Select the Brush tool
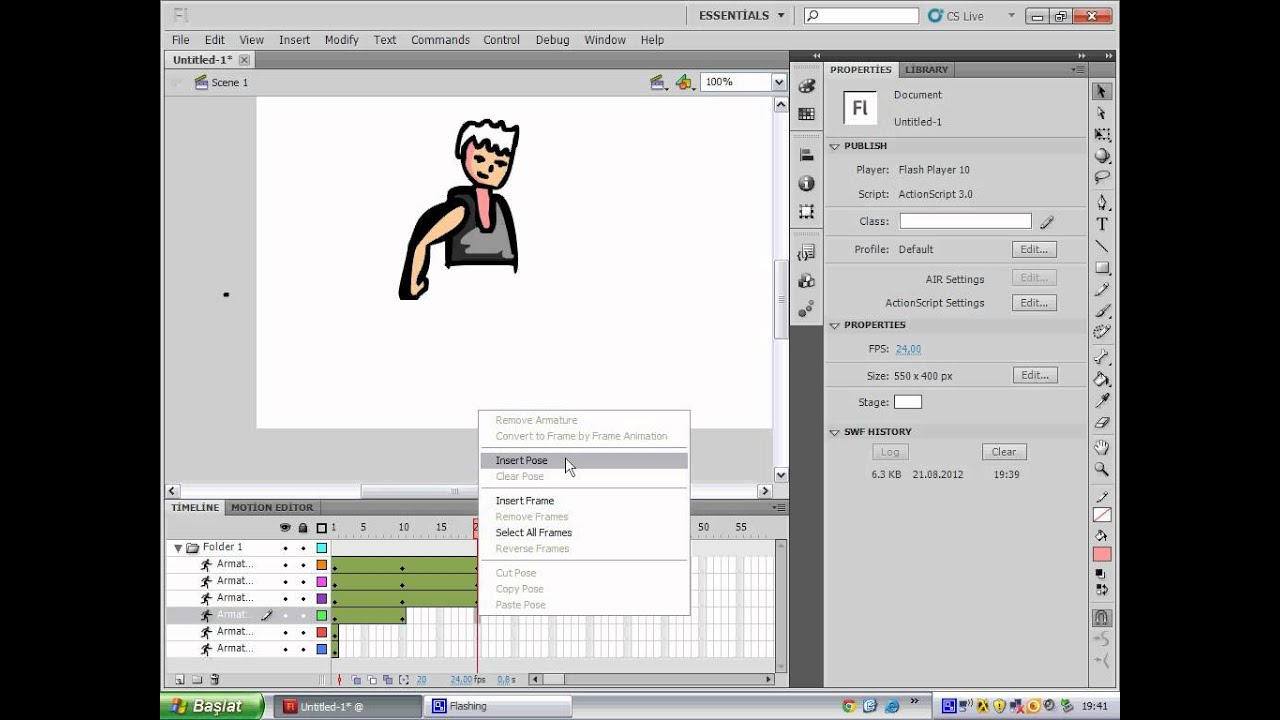1280x720 pixels. pos(1102,311)
